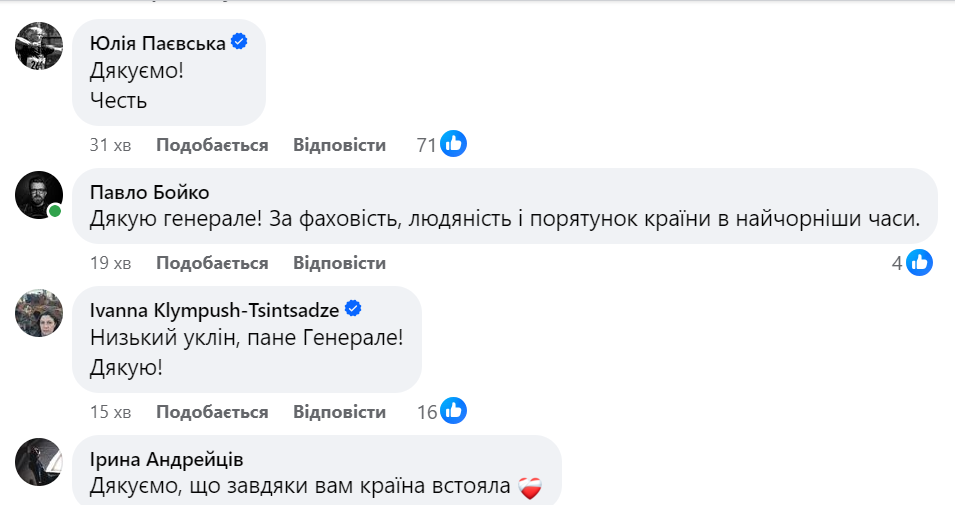Click the like reaction icon with 4 likes
Viewport: 955px width, 505px height.
[920, 263]
